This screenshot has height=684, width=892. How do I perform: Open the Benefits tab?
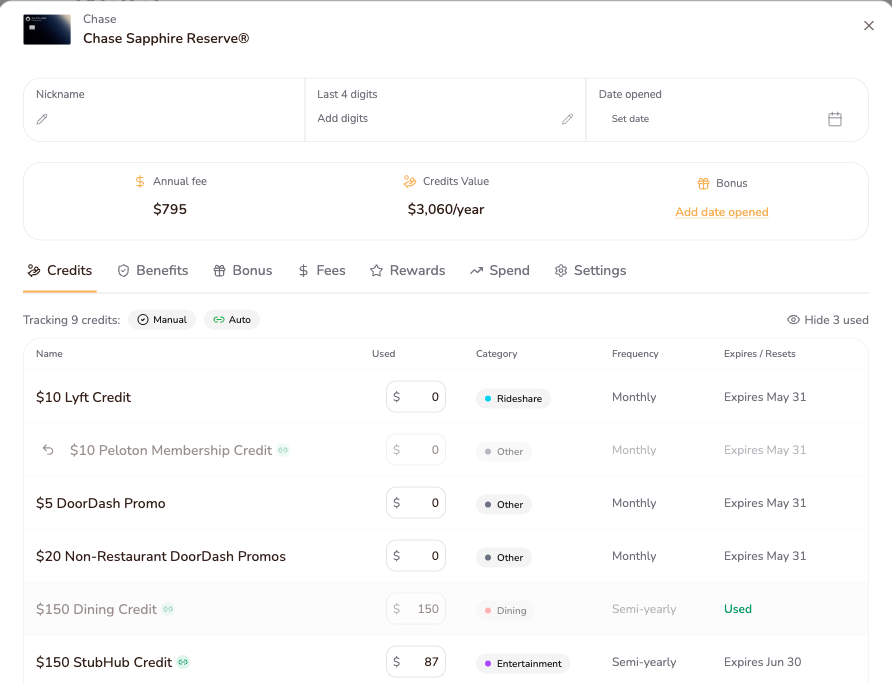pyautogui.click(x=152, y=270)
